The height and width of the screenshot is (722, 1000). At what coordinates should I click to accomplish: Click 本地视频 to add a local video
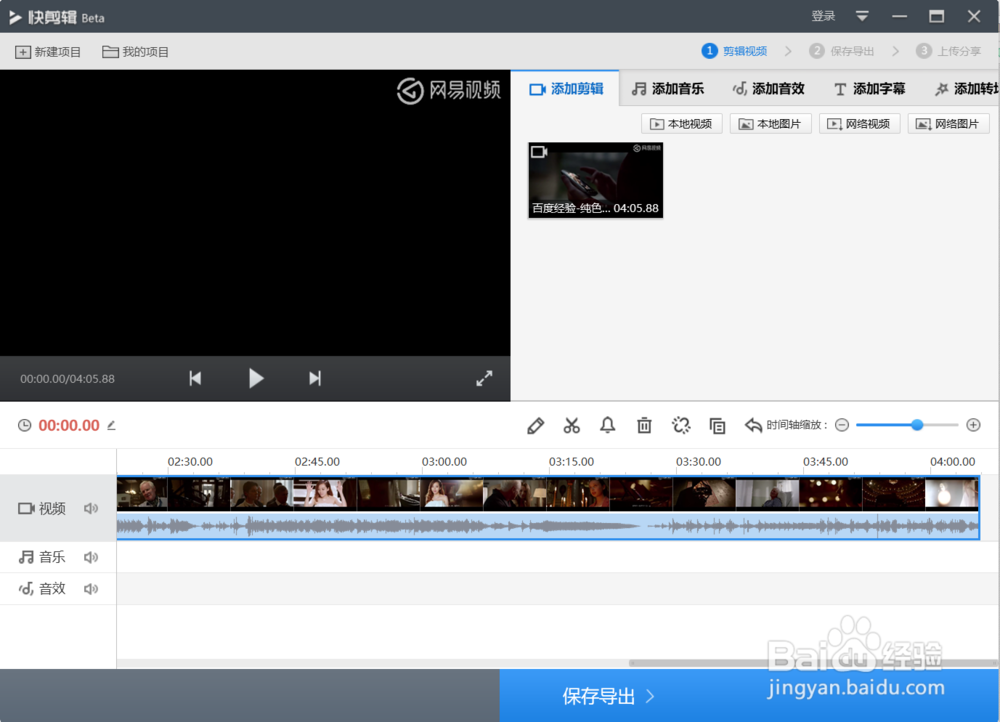[681, 123]
